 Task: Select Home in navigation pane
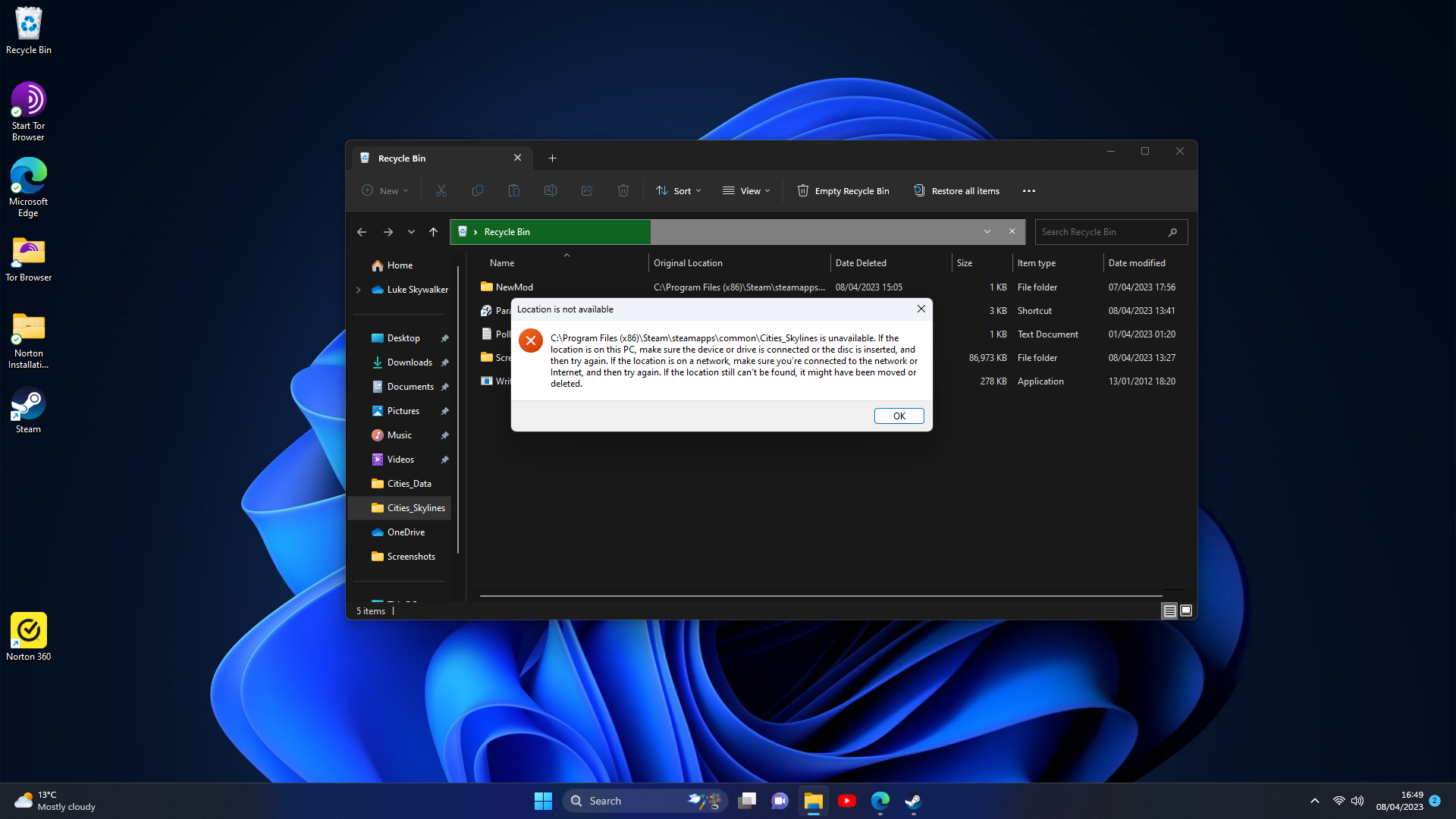(x=400, y=265)
